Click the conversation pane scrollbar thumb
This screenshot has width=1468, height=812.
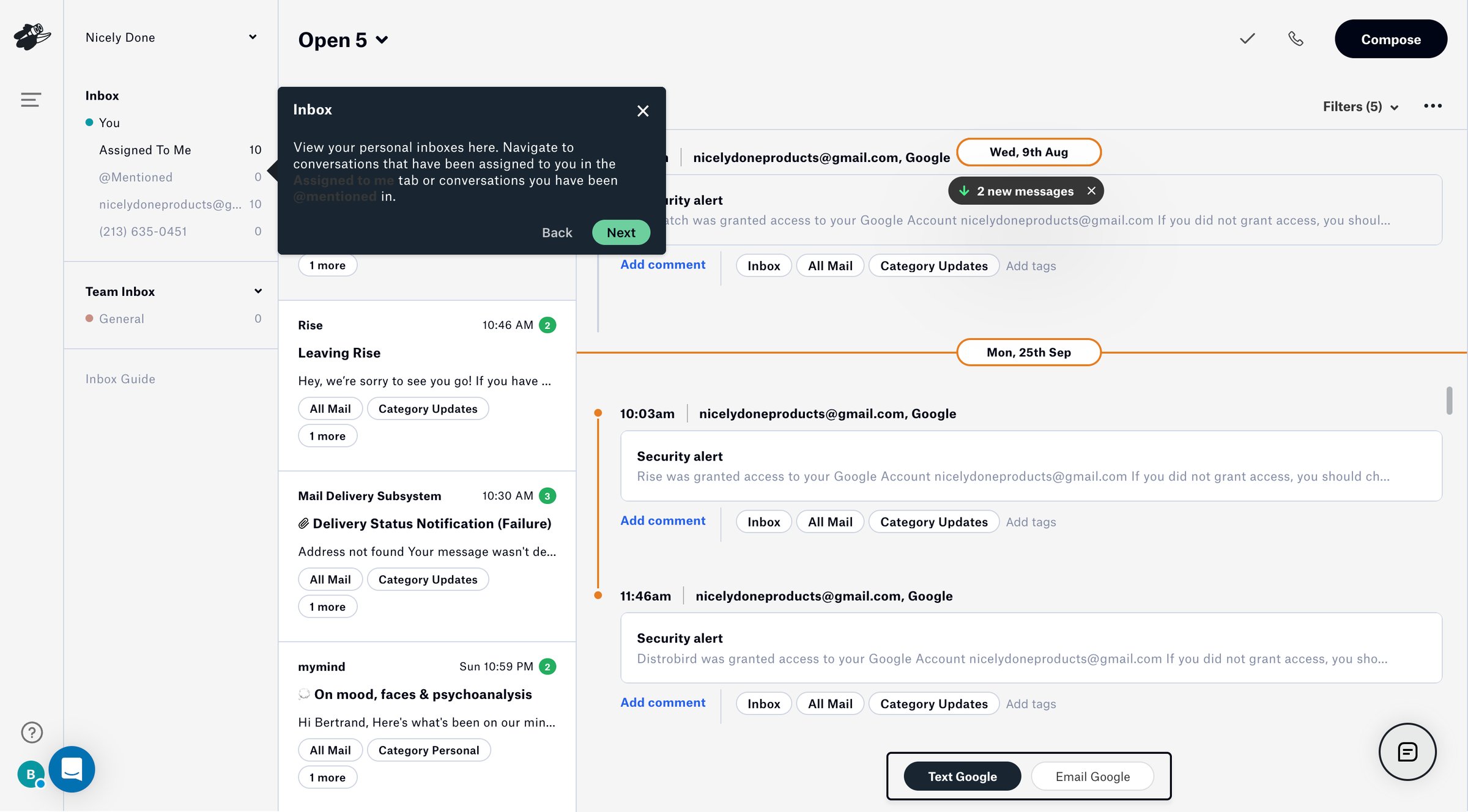click(x=1449, y=400)
